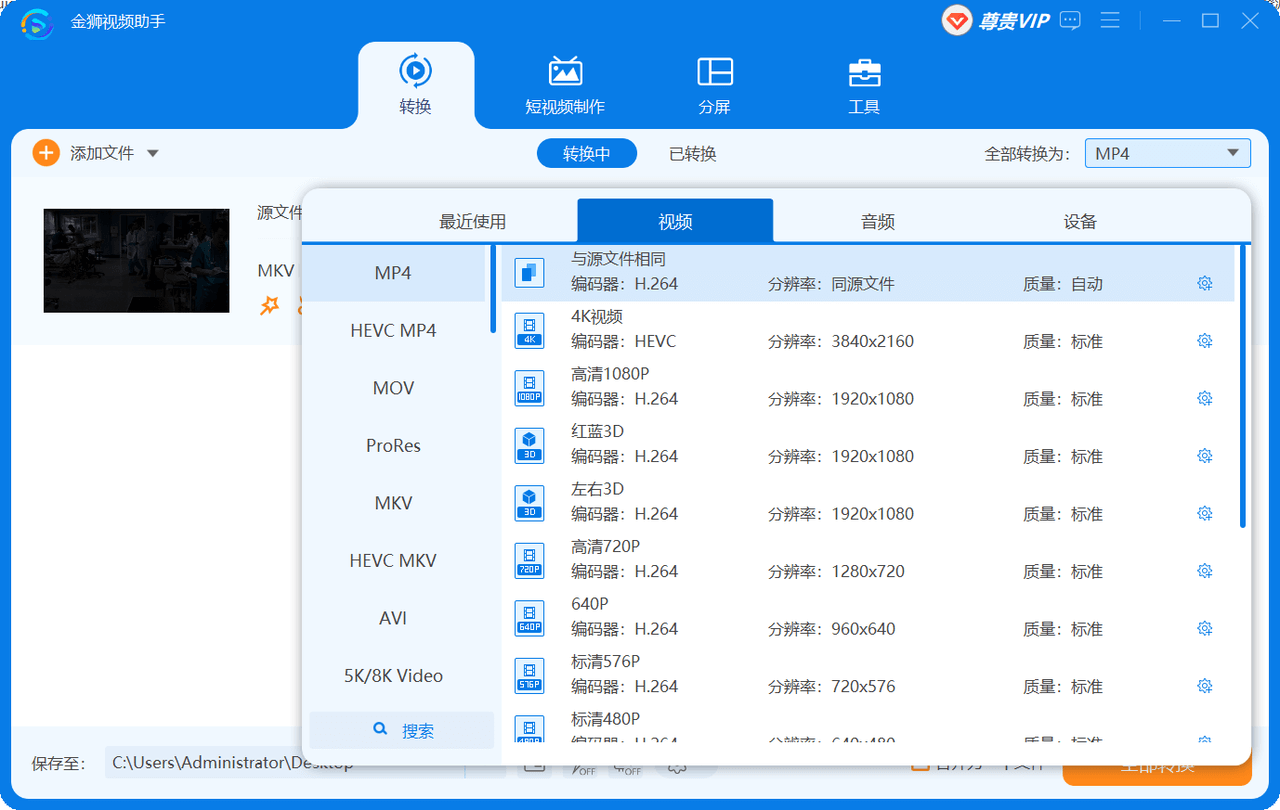Viewport: 1280px width, 810px height.
Task: Open the 分屏 split-screen icon
Action: [715, 72]
